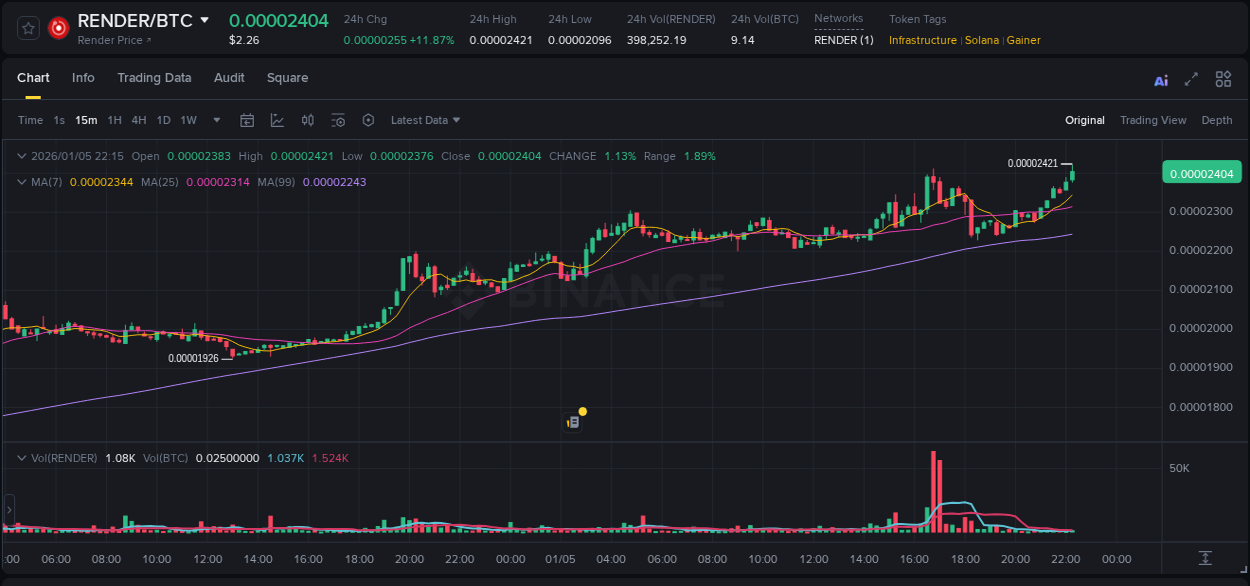Collapse the MA indicators row via its chevron
The image size is (1250, 586).
click(x=21, y=182)
